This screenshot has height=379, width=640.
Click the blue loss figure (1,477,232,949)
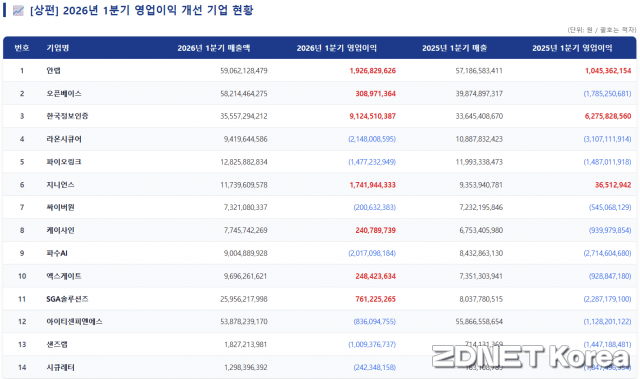coord(372,162)
